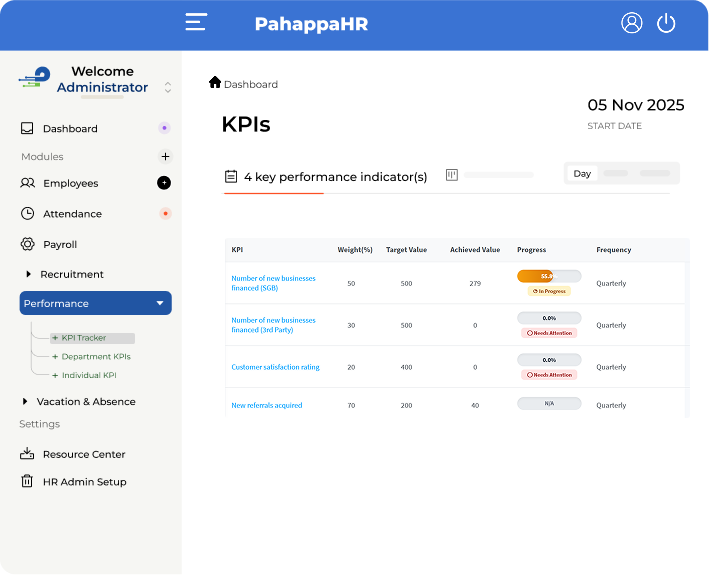Click the hamburger menu icon in header
The width and height of the screenshot is (710, 575).
coord(196,23)
